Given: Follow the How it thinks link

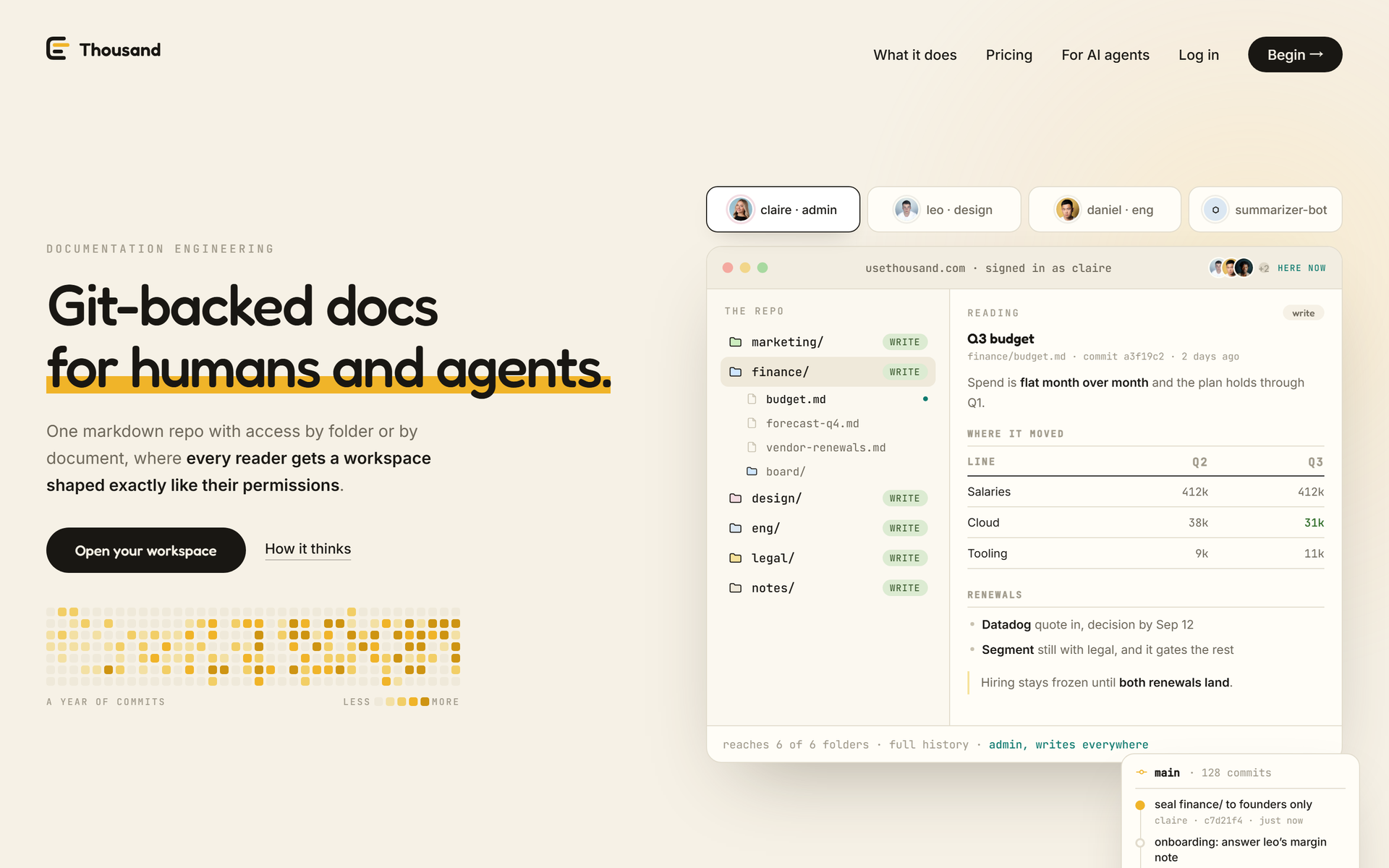Looking at the screenshot, I should pos(307,549).
